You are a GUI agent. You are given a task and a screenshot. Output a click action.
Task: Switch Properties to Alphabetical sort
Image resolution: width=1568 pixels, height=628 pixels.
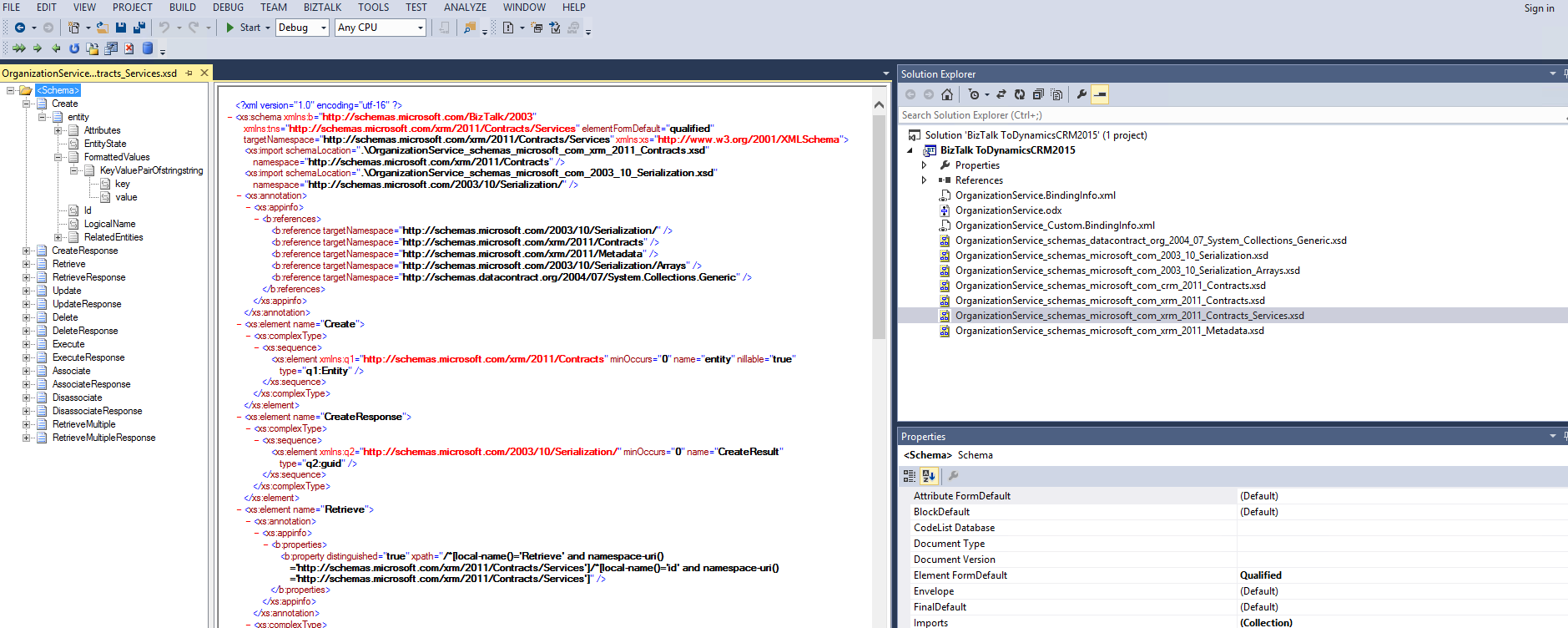coord(928,476)
